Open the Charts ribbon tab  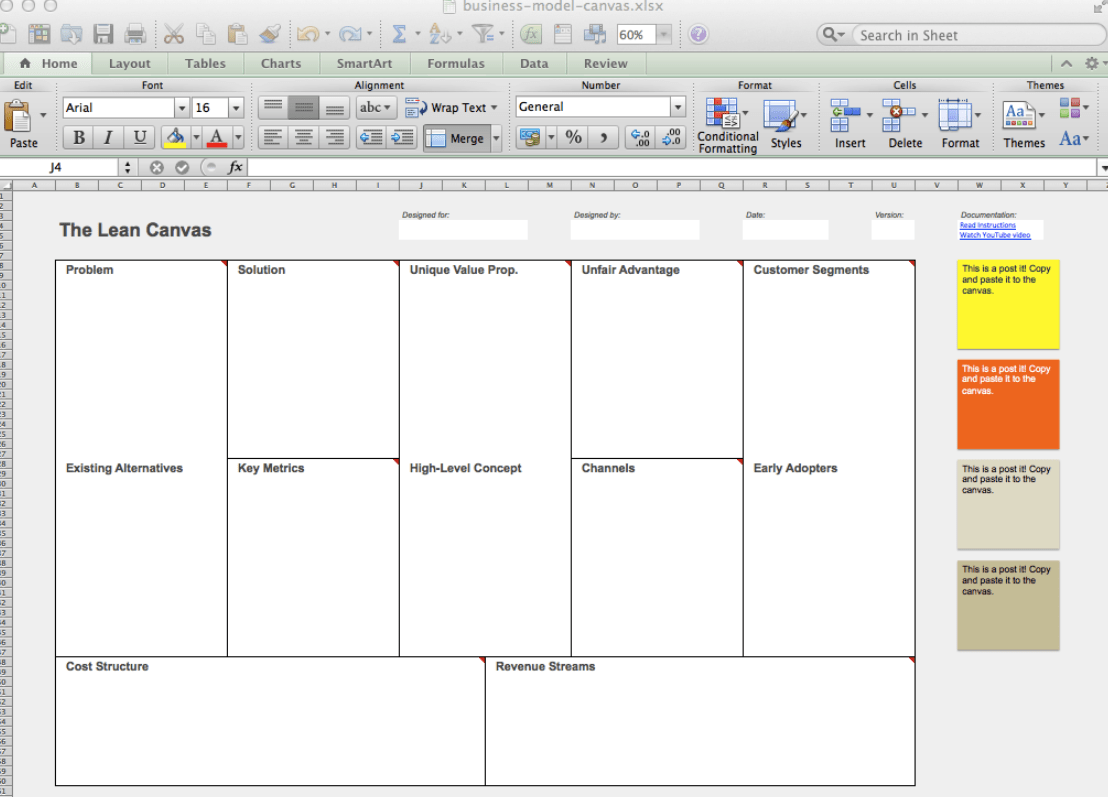point(281,63)
